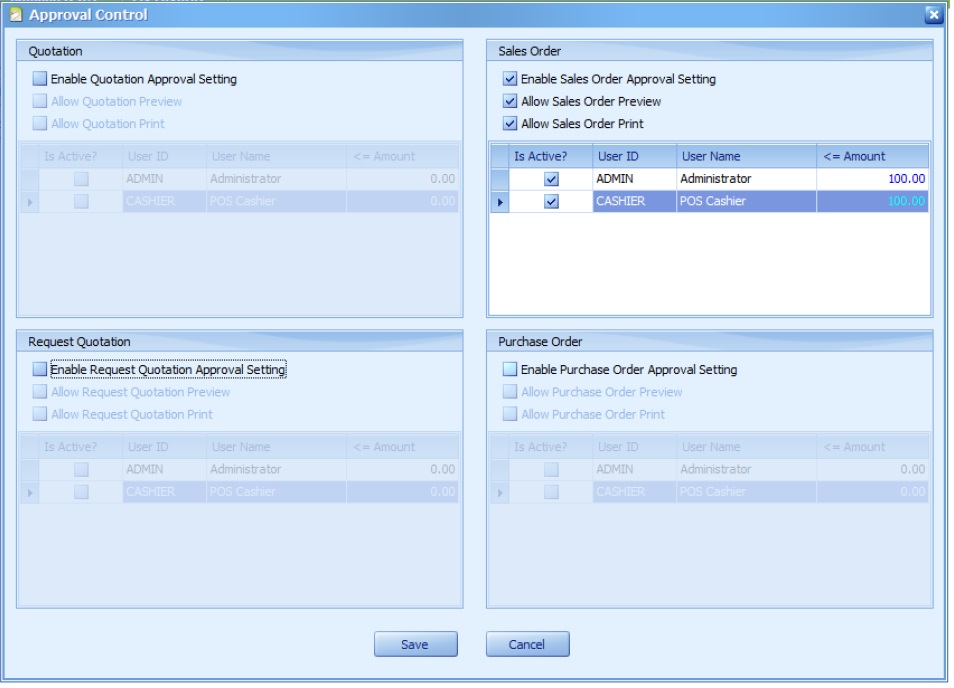Sort Sales Order grid by User ID header
This screenshot has width=954, height=688.
[x=633, y=156]
